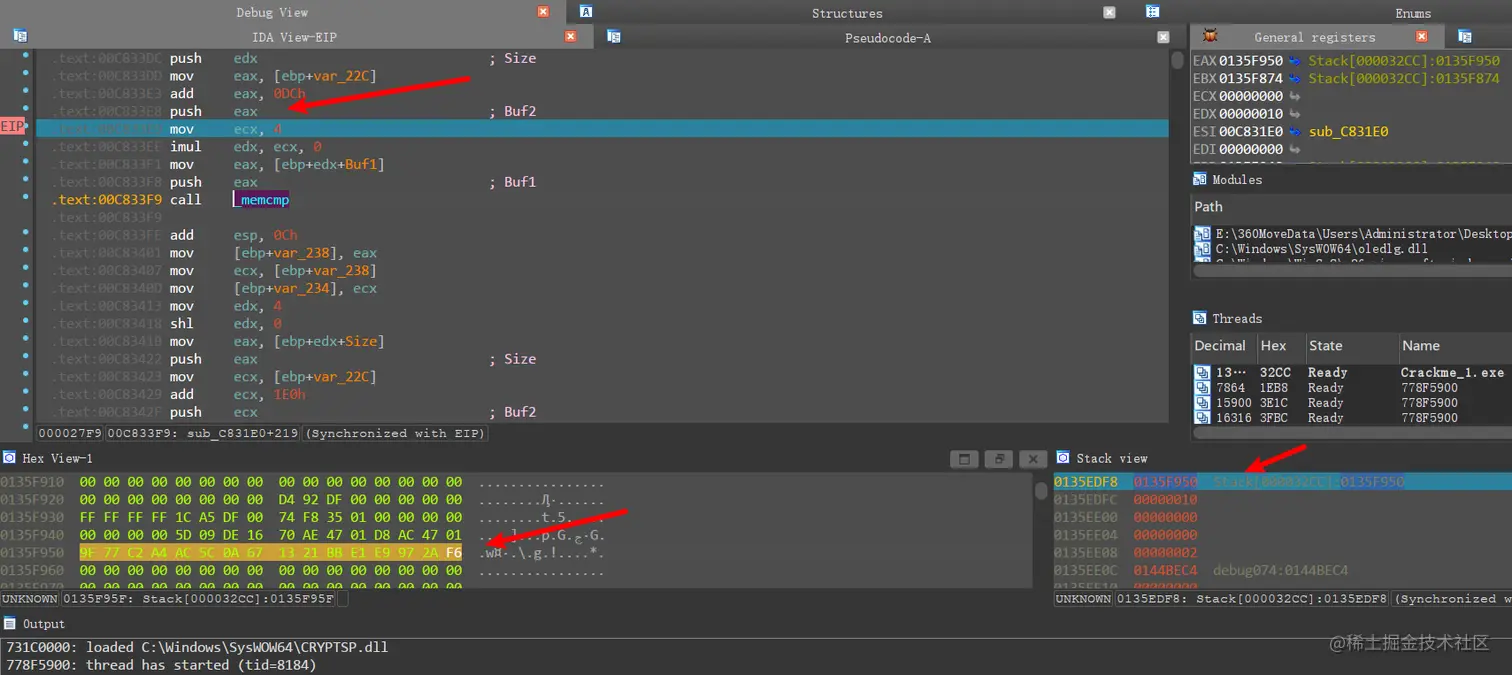Click the Pseudocode-A tab icon

[x=614, y=37]
